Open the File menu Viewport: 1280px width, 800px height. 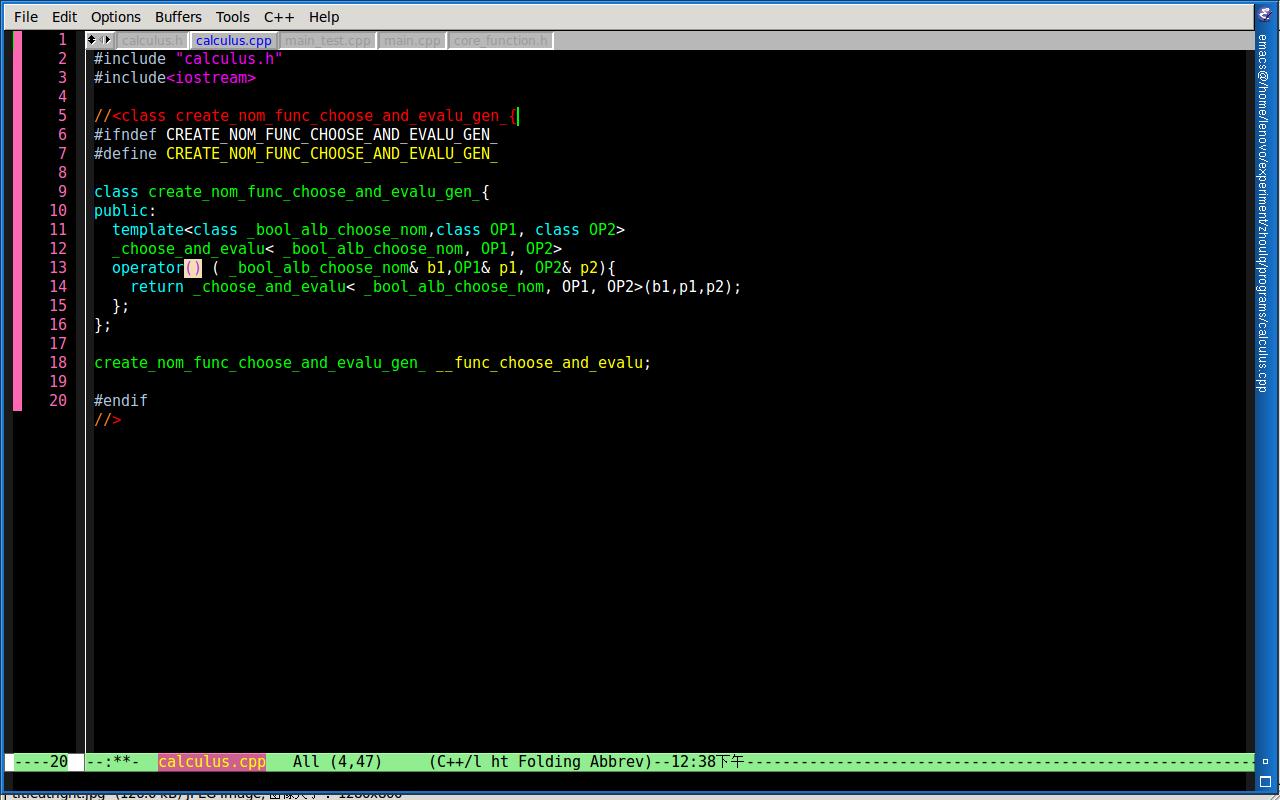coord(26,17)
